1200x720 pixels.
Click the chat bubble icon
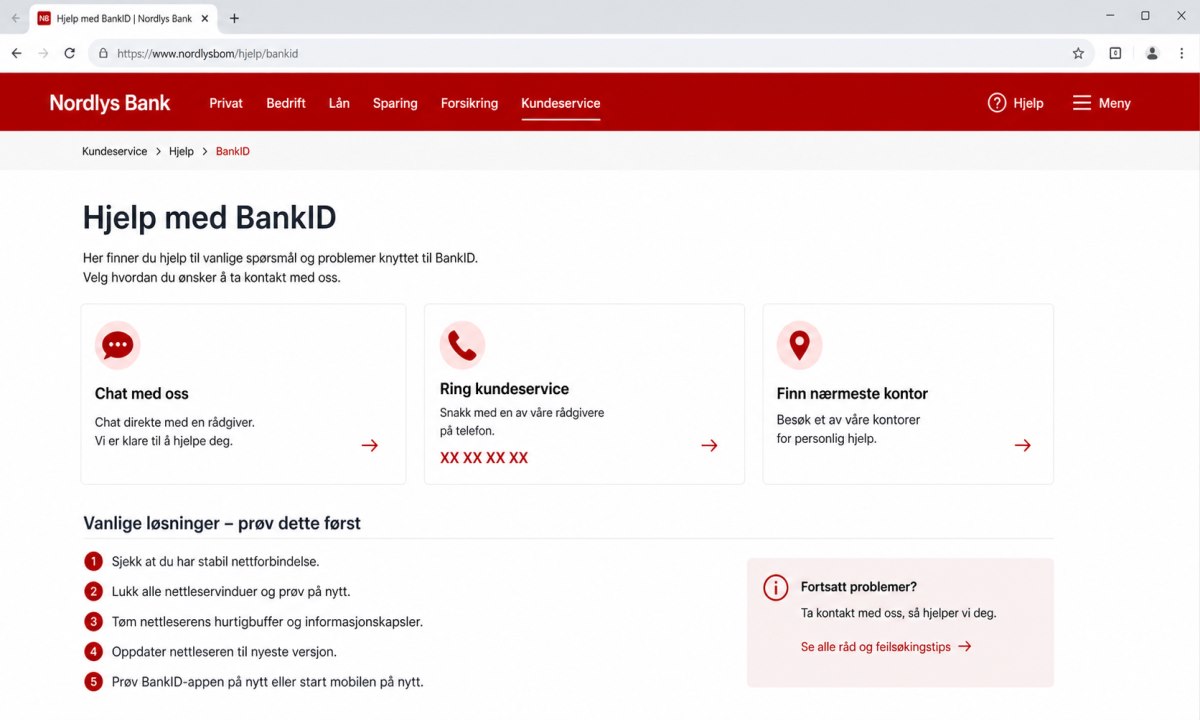point(118,346)
